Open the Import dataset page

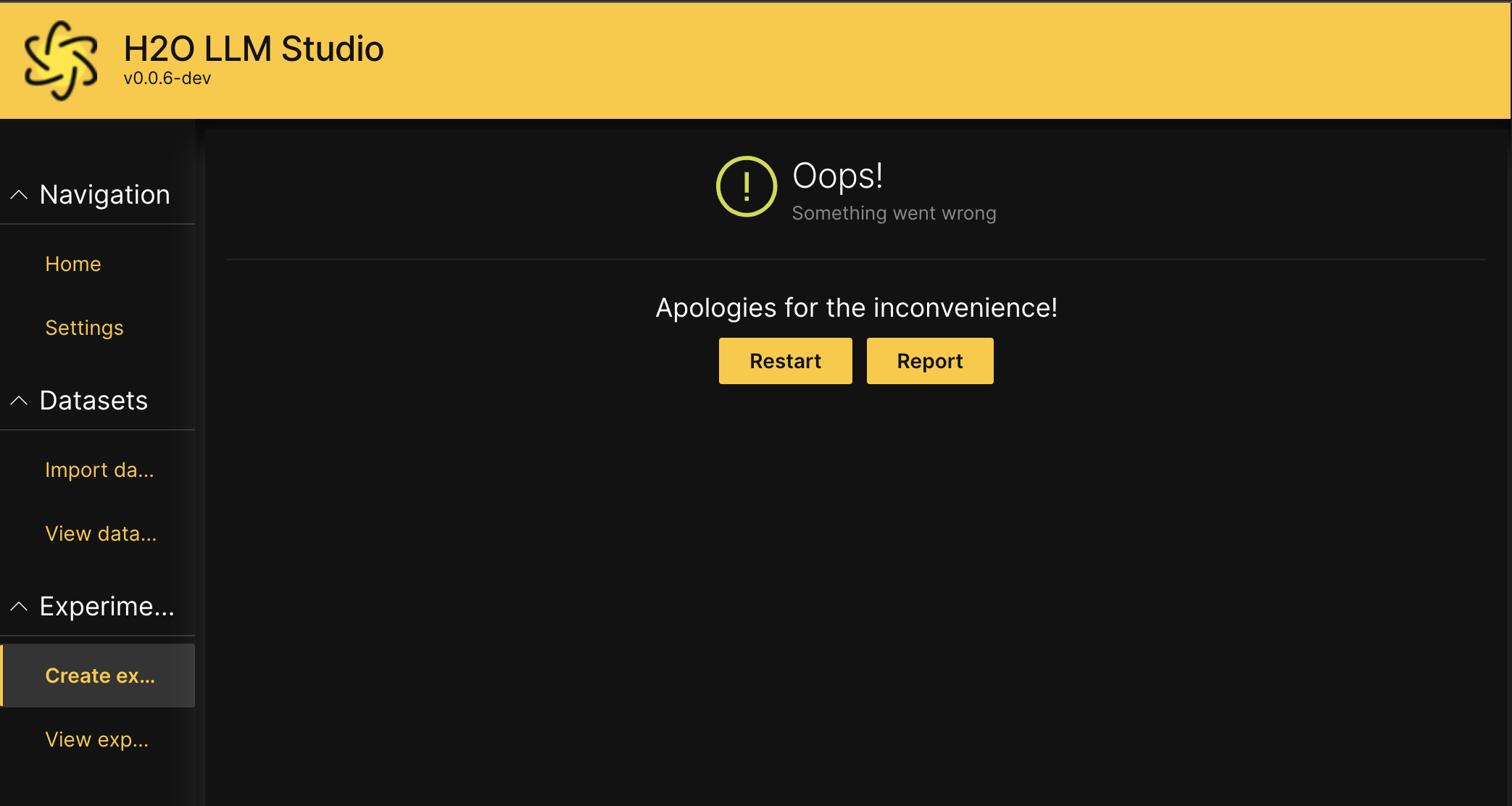99,470
